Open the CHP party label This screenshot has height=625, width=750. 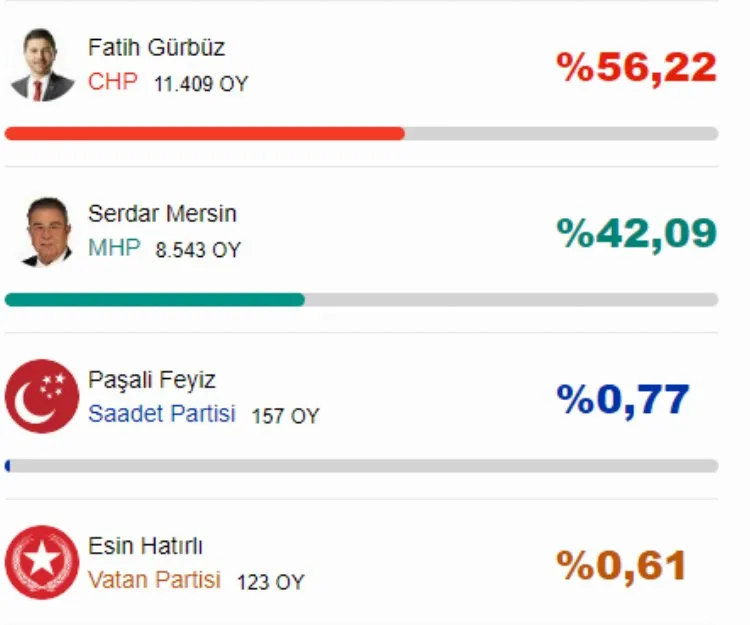click(x=112, y=82)
